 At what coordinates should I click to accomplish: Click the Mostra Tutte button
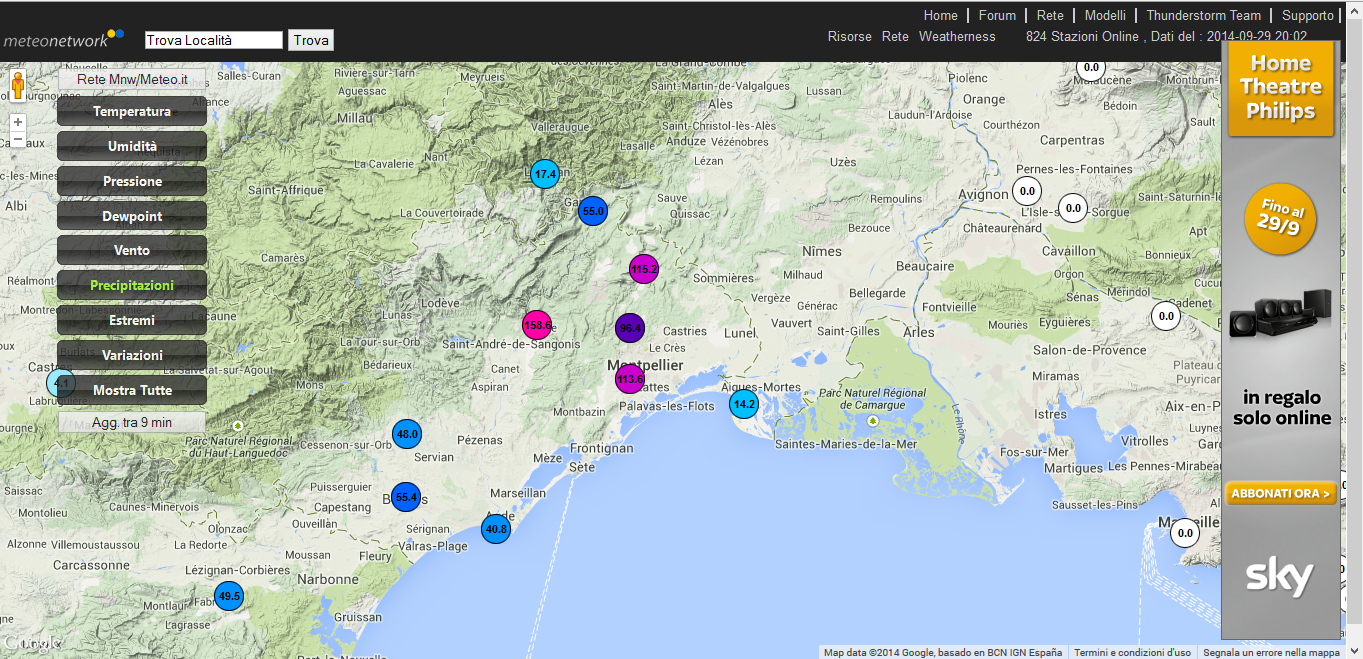(x=132, y=390)
